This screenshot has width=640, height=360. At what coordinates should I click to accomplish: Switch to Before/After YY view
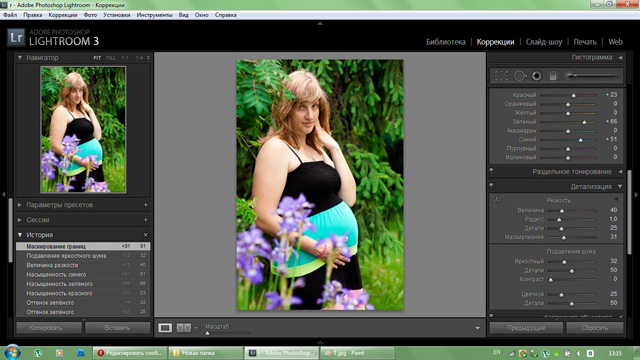point(183,328)
